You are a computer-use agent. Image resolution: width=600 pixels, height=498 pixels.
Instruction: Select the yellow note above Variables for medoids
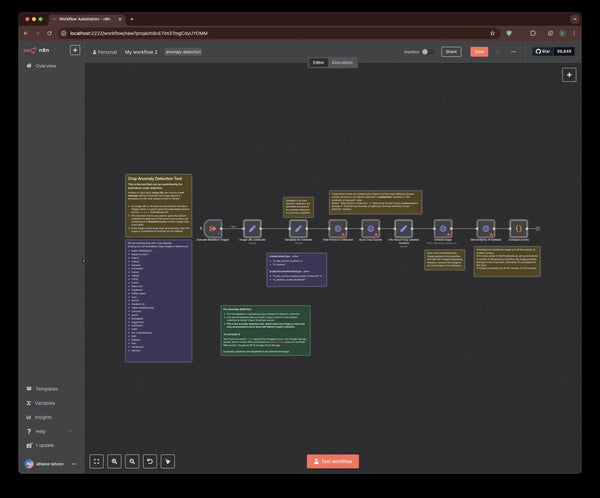click(x=298, y=207)
